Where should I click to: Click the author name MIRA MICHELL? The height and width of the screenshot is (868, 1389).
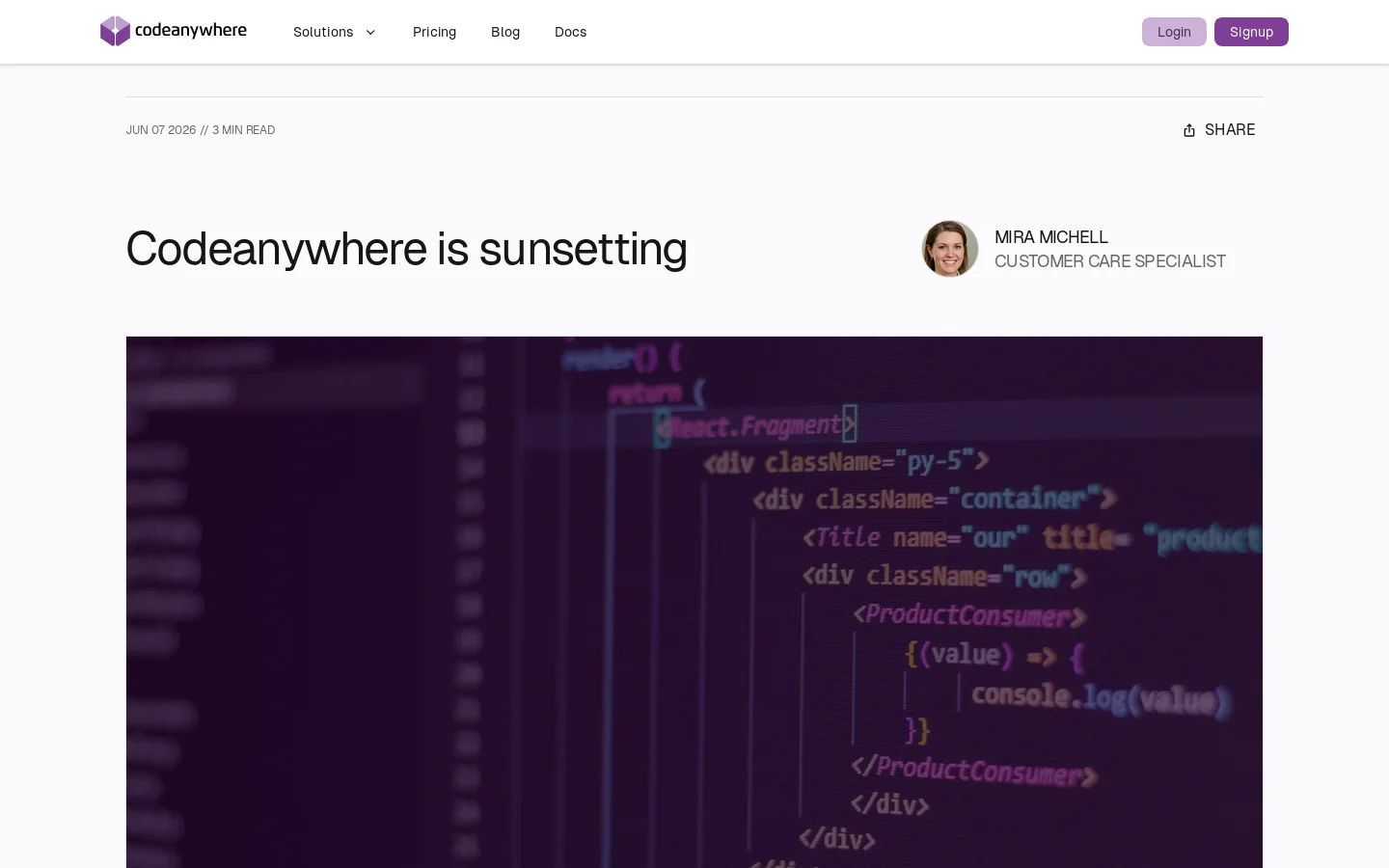tap(1051, 237)
